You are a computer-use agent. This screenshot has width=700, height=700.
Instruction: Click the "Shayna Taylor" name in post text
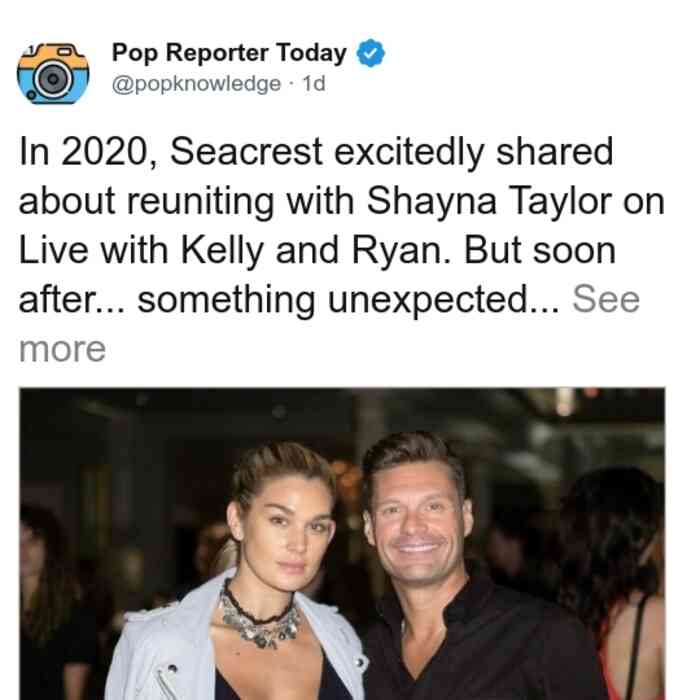[489, 201]
